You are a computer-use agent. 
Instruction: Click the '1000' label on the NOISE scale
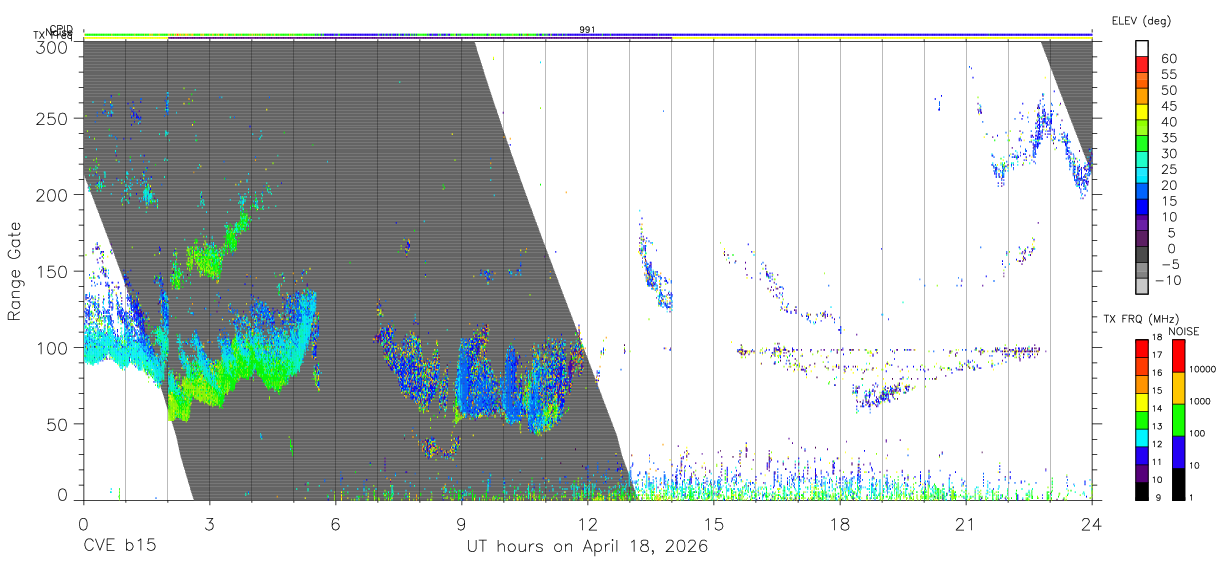[1202, 401]
